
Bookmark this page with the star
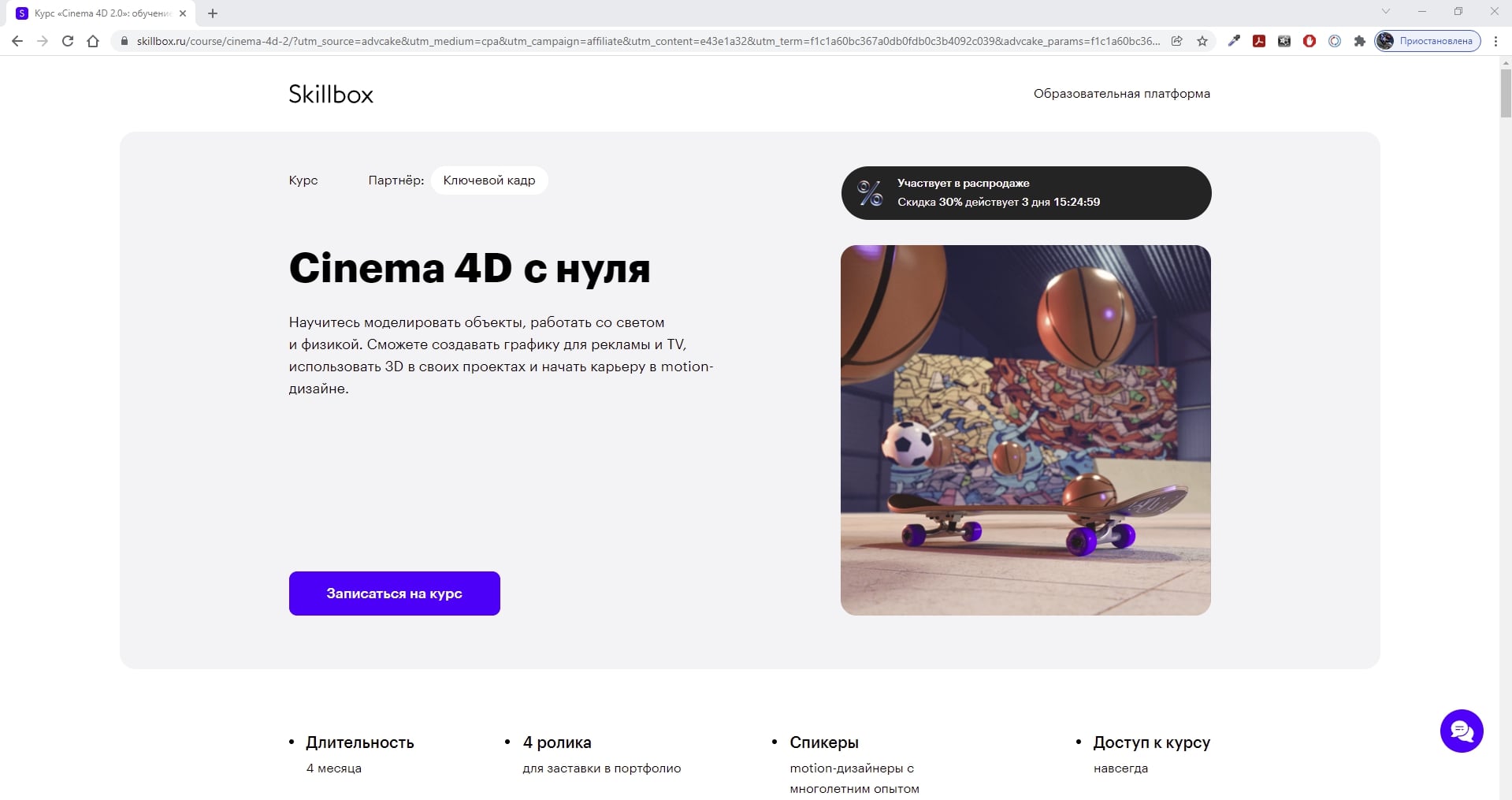pyautogui.click(x=1202, y=41)
